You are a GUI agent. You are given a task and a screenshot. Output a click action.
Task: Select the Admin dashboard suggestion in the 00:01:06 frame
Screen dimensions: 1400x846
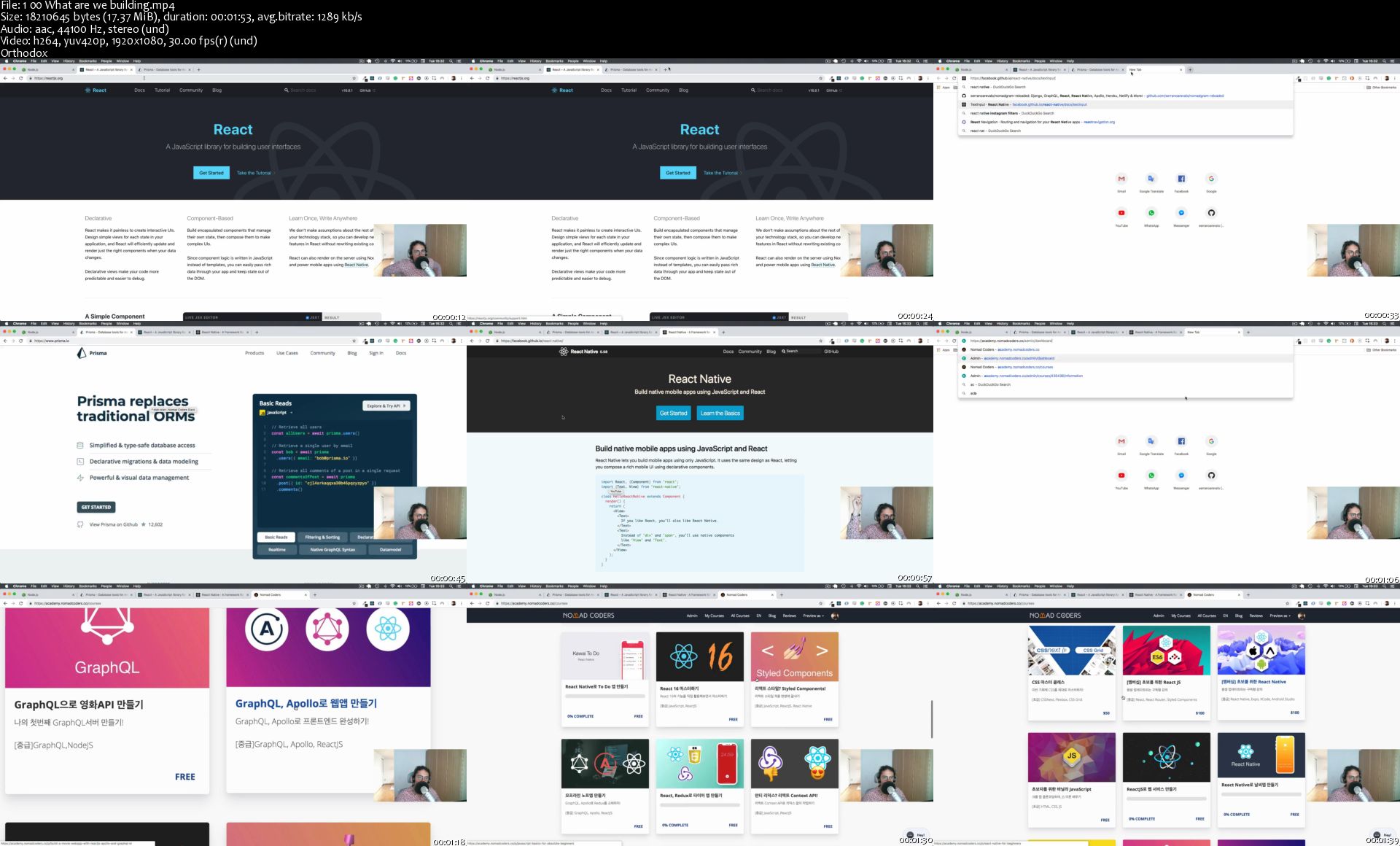pos(1127,358)
